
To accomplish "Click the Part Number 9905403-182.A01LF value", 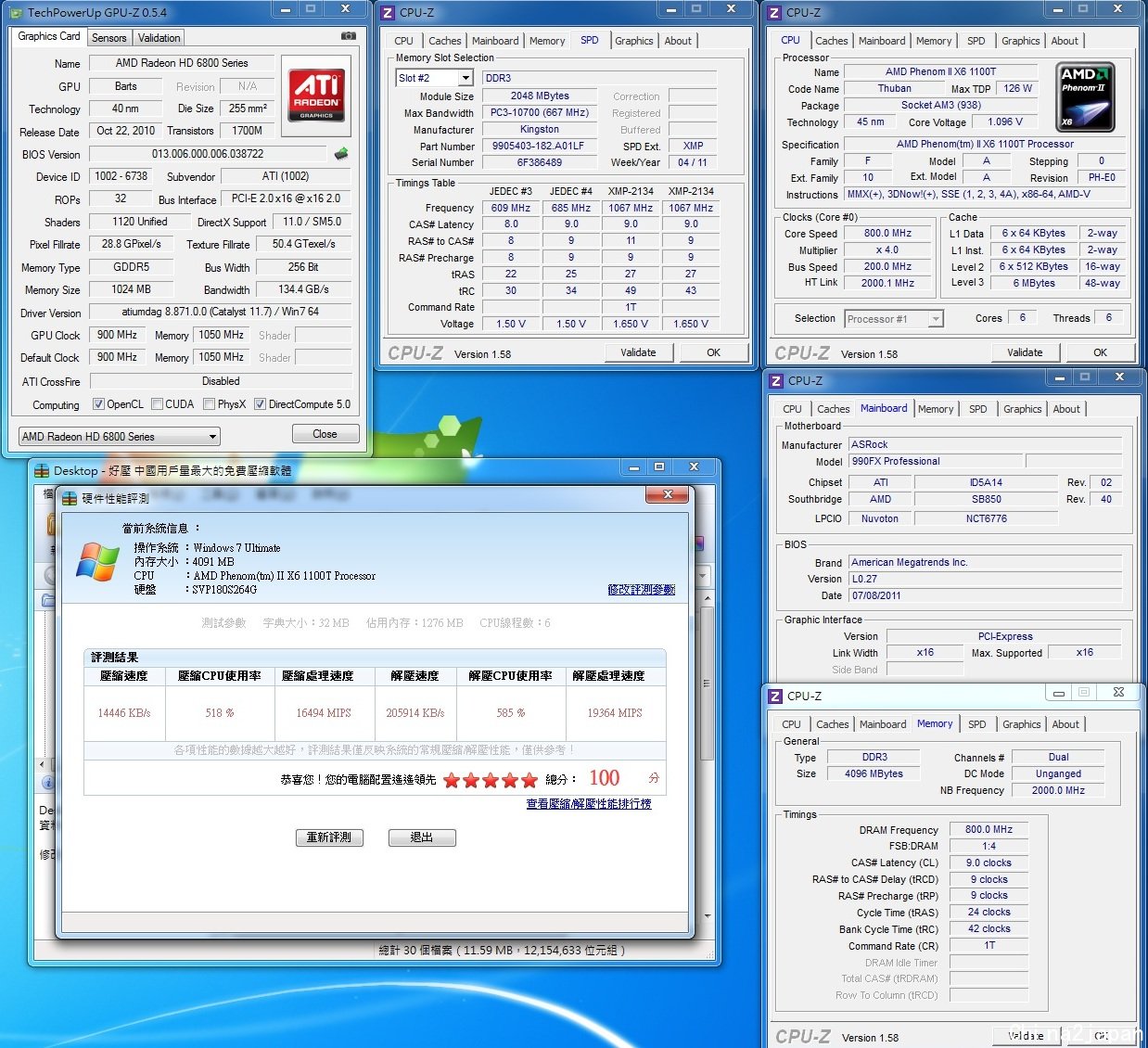I will (538, 147).
